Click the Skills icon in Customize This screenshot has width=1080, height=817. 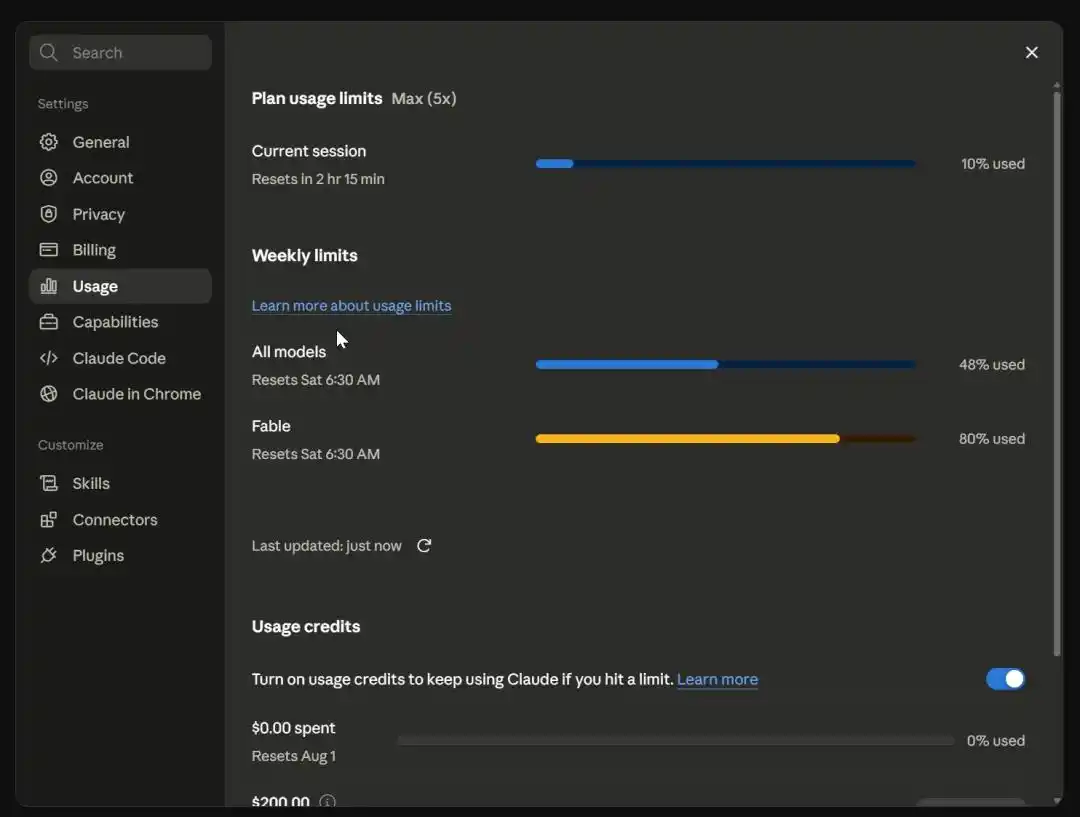coord(49,484)
